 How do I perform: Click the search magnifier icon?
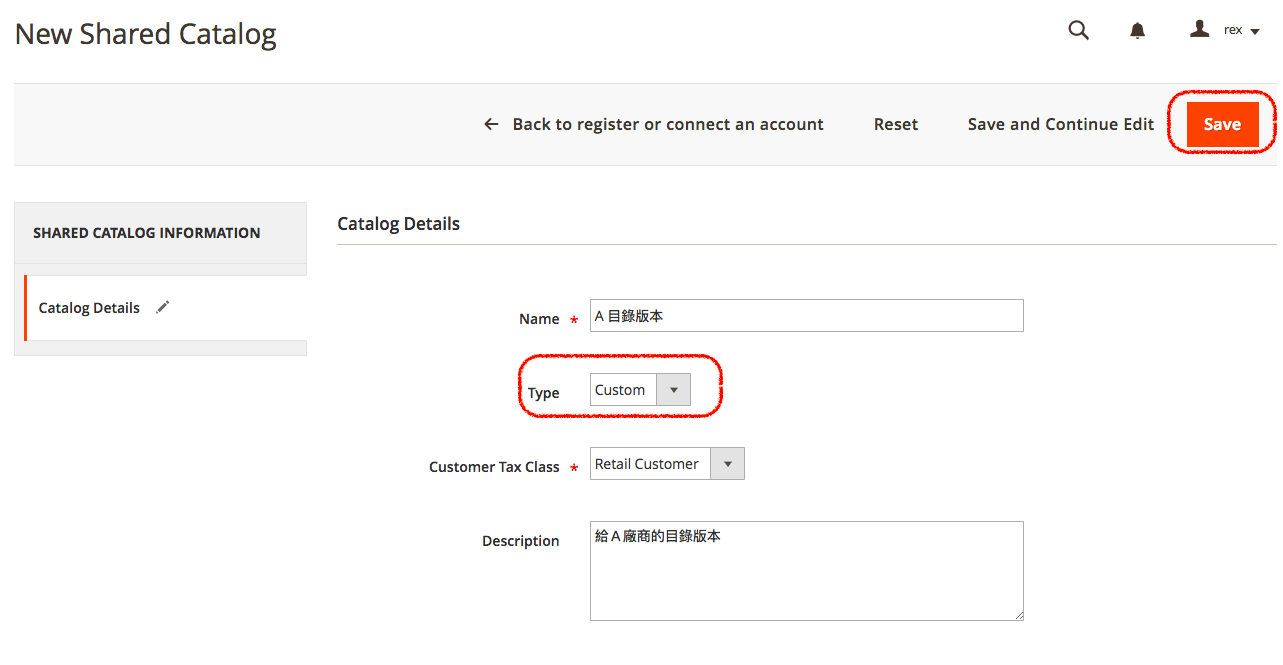tap(1078, 30)
